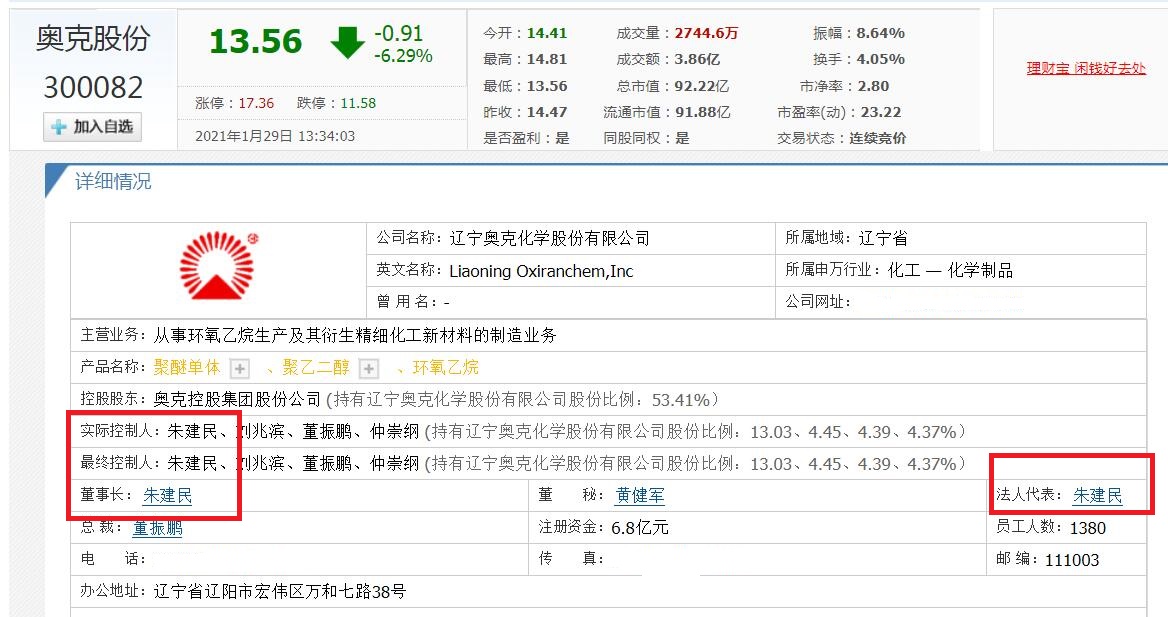This screenshot has width=1168, height=617.
Task: Click the stock name 奥克股份
Action: 93,39
